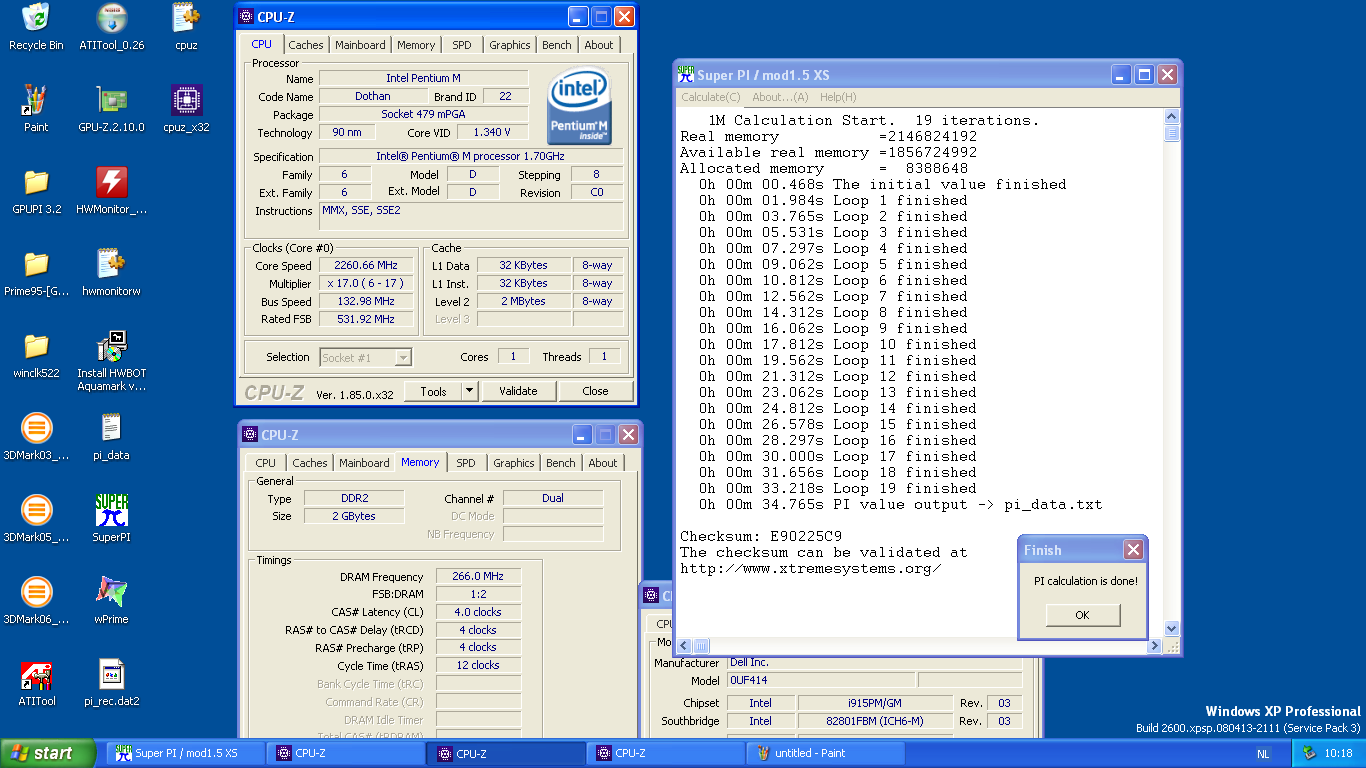Image resolution: width=1366 pixels, height=768 pixels.
Task: Open About...(A) menu in Super PI
Action: click(780, 97)
